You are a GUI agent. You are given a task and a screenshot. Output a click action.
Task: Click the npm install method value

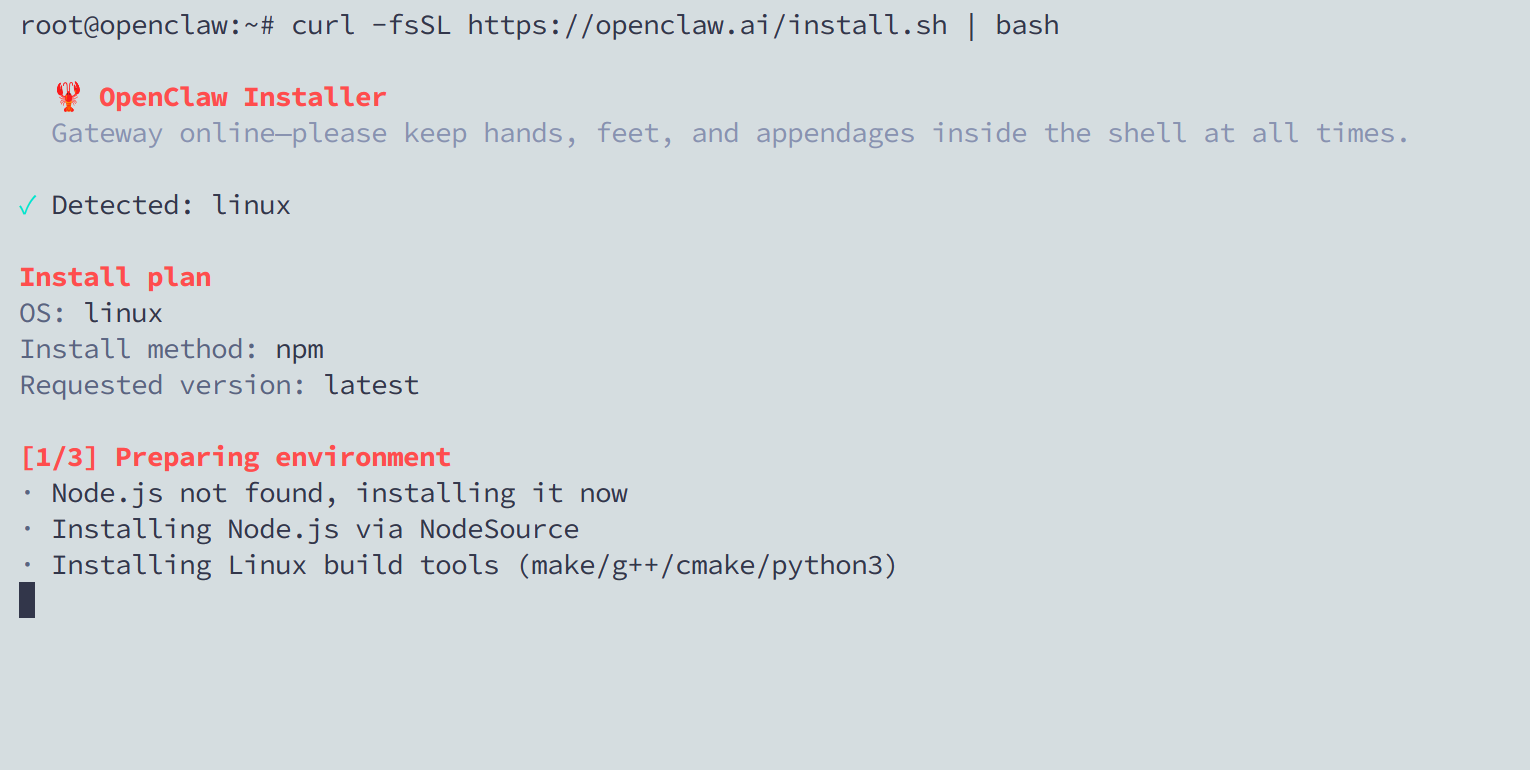pyautogui.click(x=300, y=349)
